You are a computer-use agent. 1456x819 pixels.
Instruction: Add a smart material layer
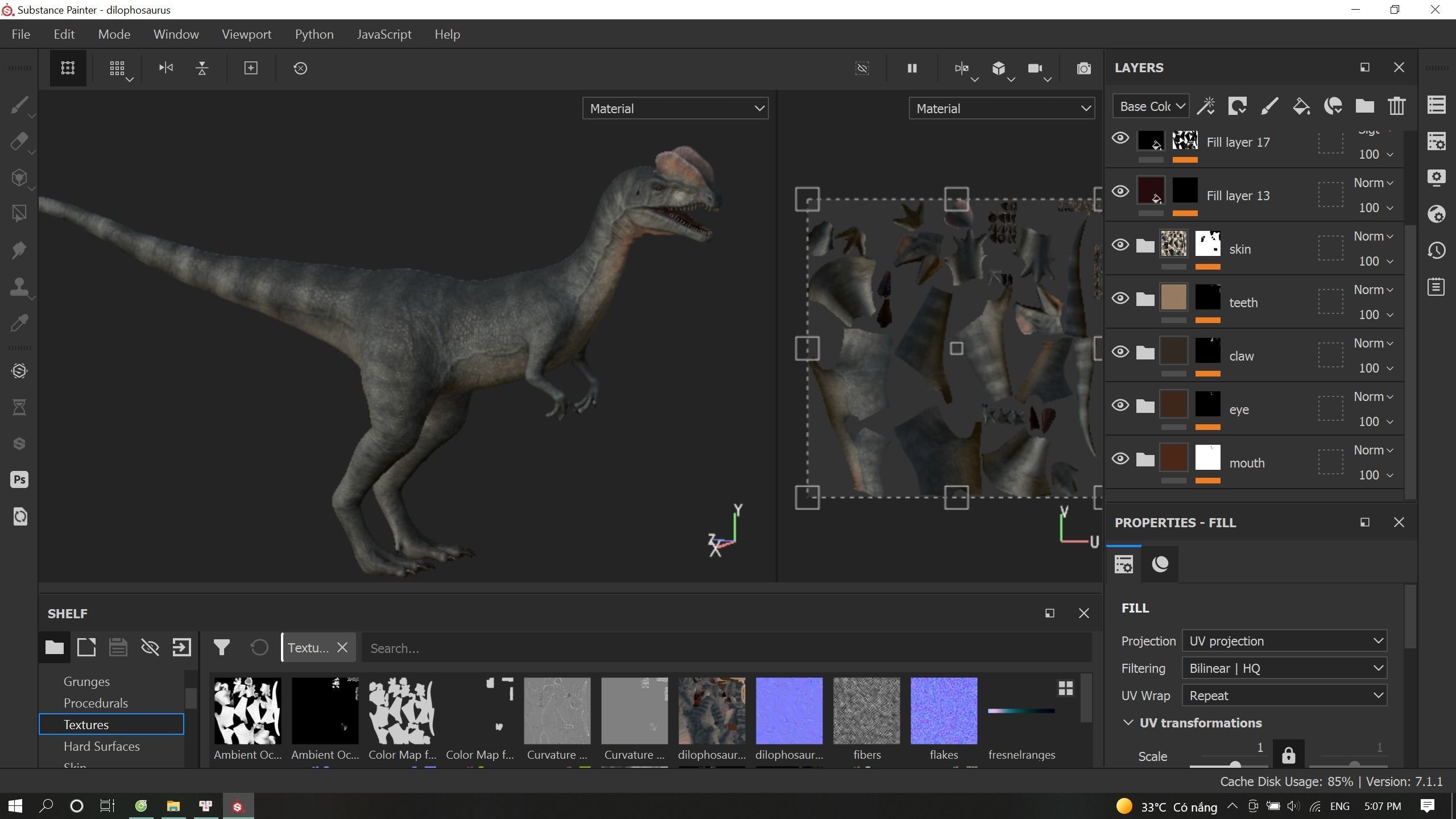coord(1333,106)
